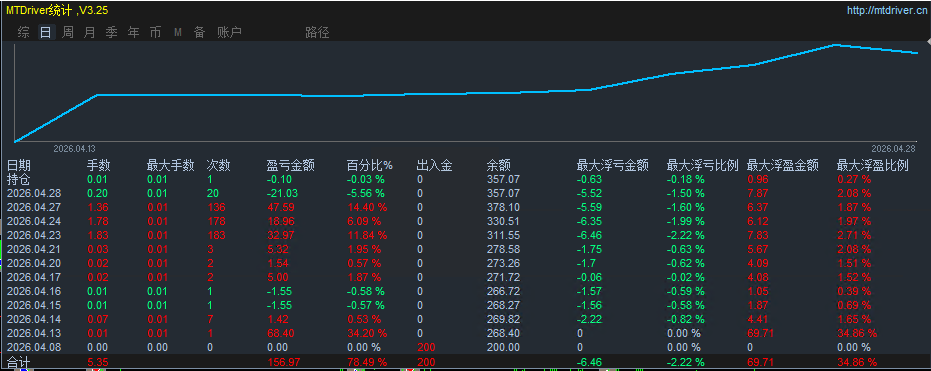Screen dimensions: 931x371
Task: Select the 2026.04.27 row date
Action: click(x=34, y=207)
